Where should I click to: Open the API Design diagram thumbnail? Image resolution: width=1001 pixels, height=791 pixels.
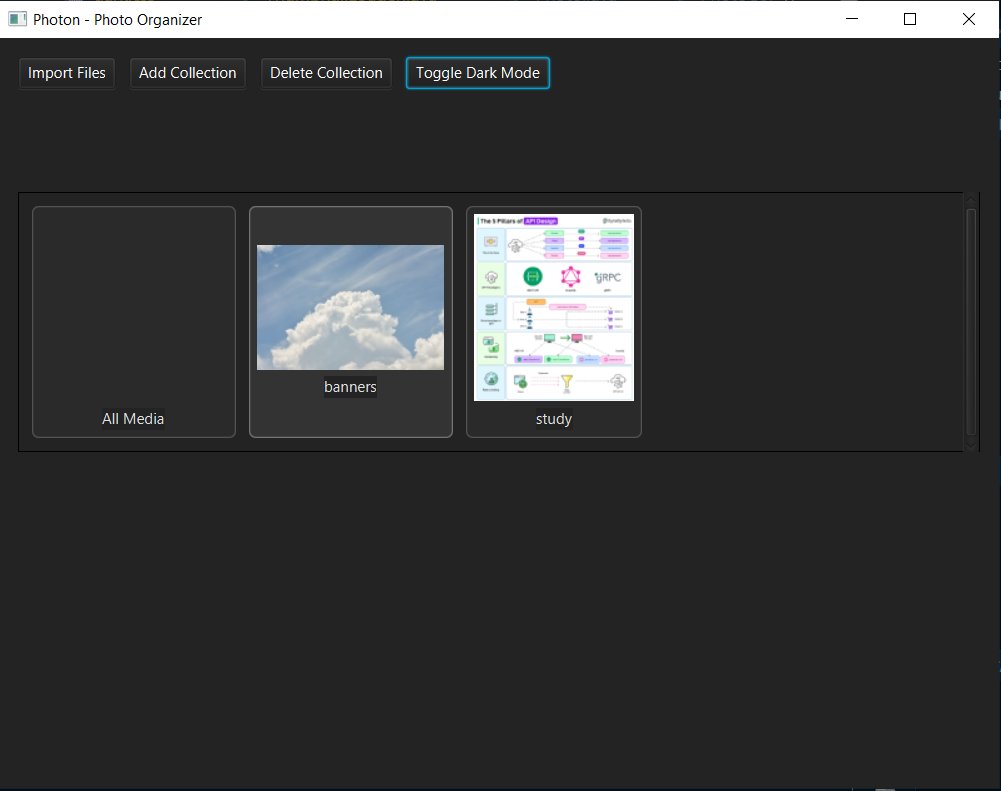(554, 307)
